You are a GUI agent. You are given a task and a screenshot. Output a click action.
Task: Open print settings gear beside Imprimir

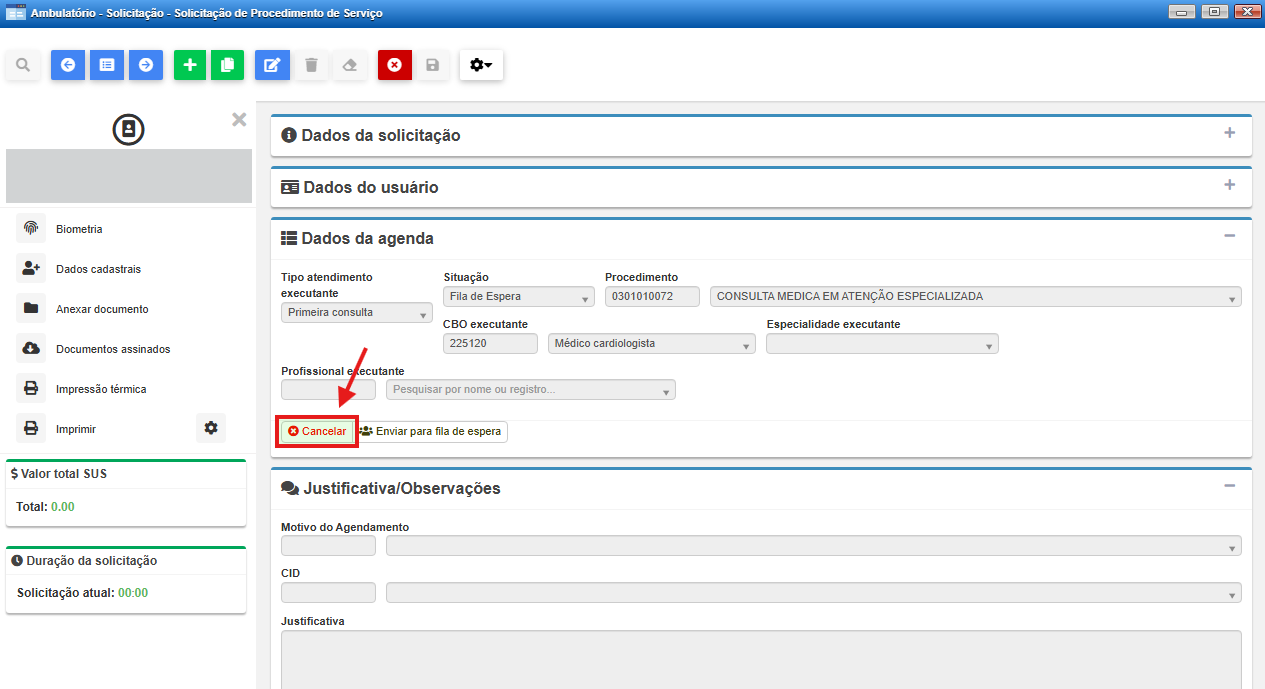(211, 428)
